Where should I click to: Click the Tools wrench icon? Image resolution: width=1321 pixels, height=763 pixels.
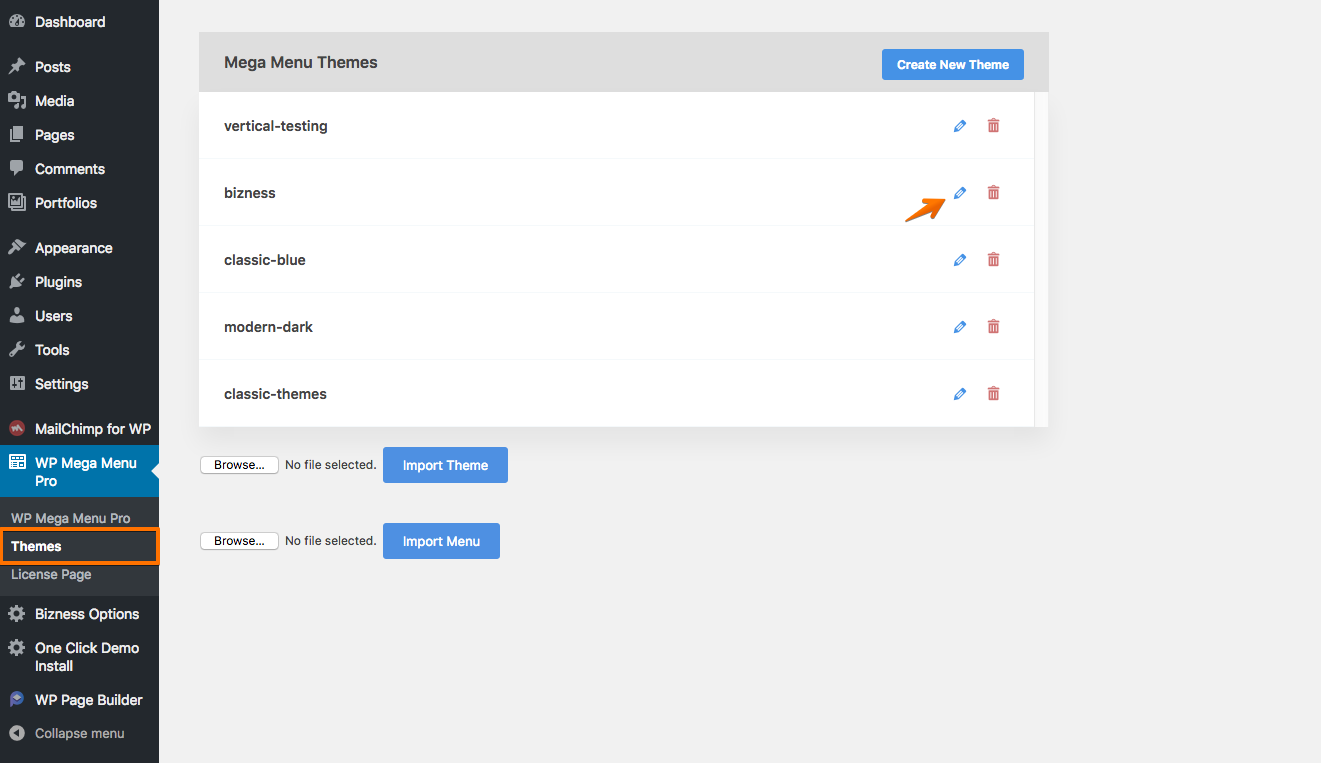(x=17, y=349)
